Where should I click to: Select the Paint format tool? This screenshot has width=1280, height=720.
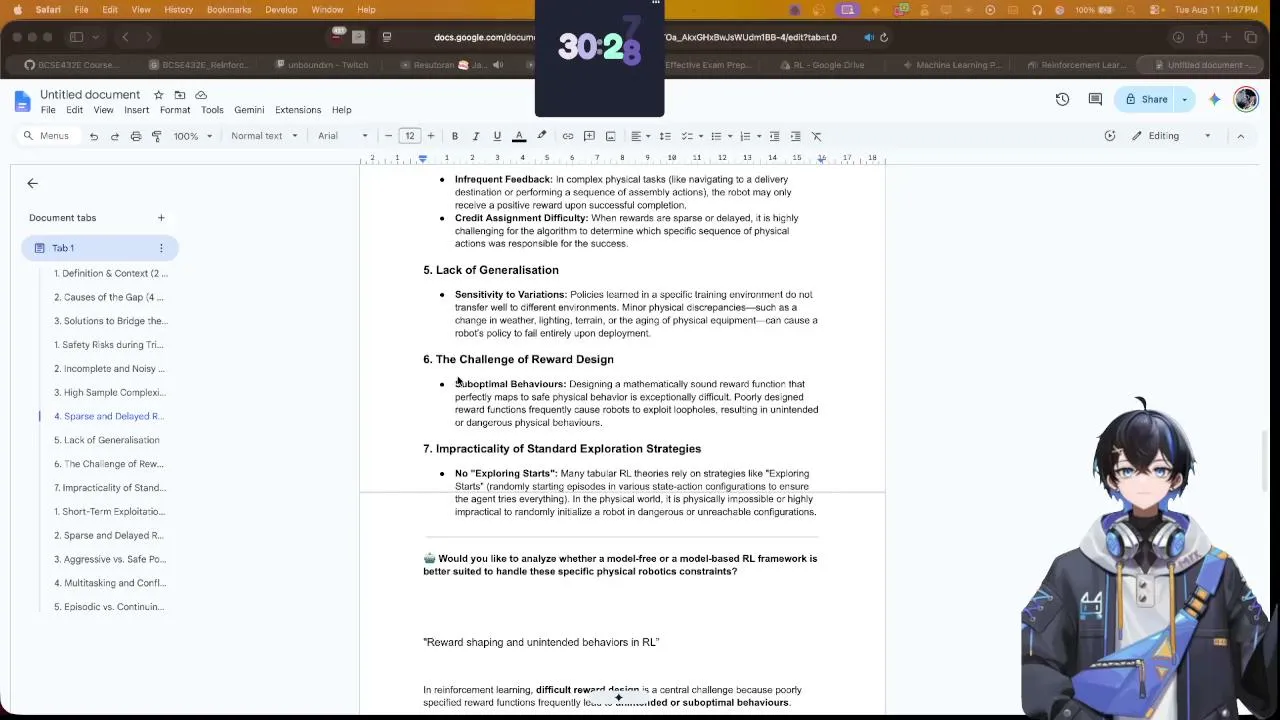157,136
